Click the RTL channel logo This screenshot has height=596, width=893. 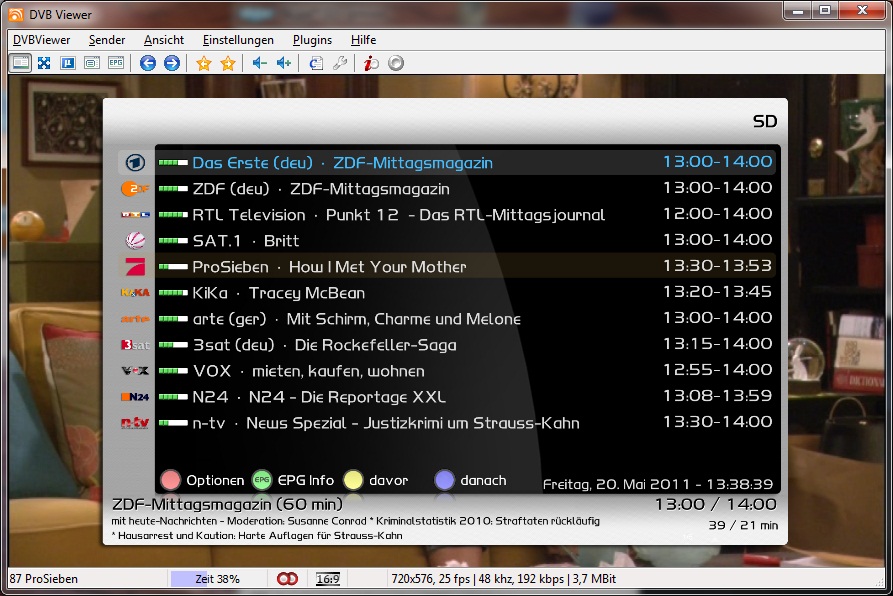135,215
